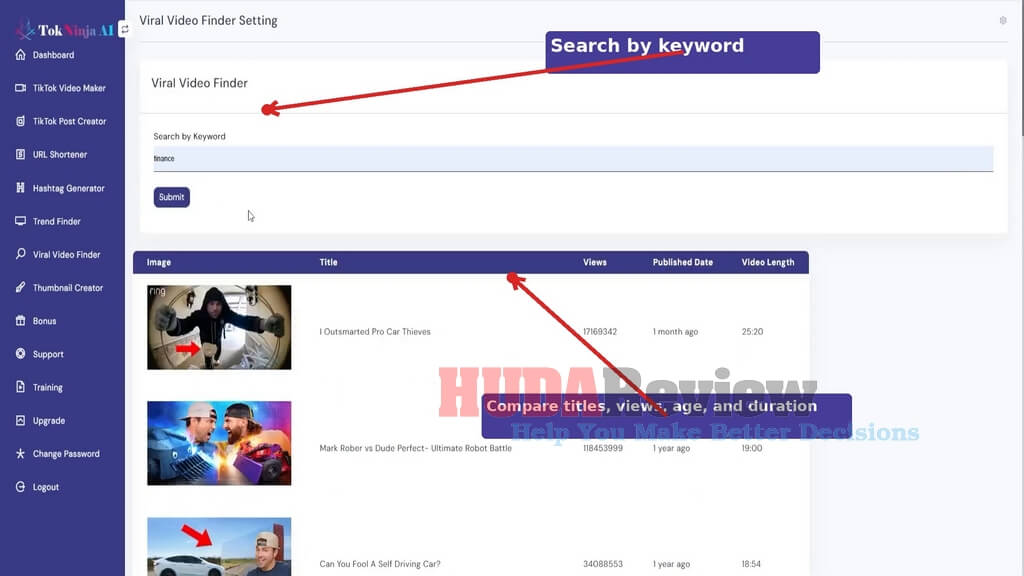Viewport: 1024px width, 576px height.
Task: Open the settings gear at top right
Action: click(1003, 20)
